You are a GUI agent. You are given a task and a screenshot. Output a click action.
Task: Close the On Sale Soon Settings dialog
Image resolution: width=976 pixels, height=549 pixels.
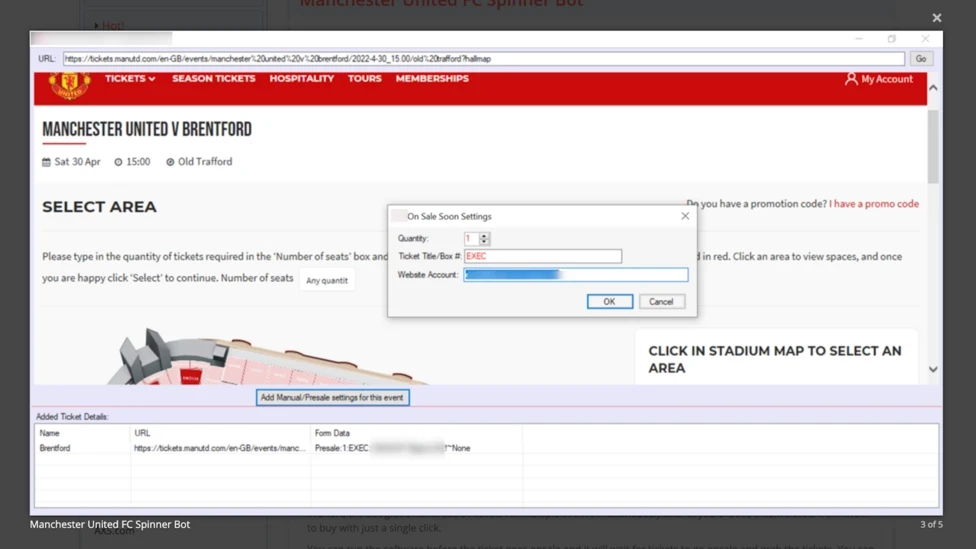685,216
